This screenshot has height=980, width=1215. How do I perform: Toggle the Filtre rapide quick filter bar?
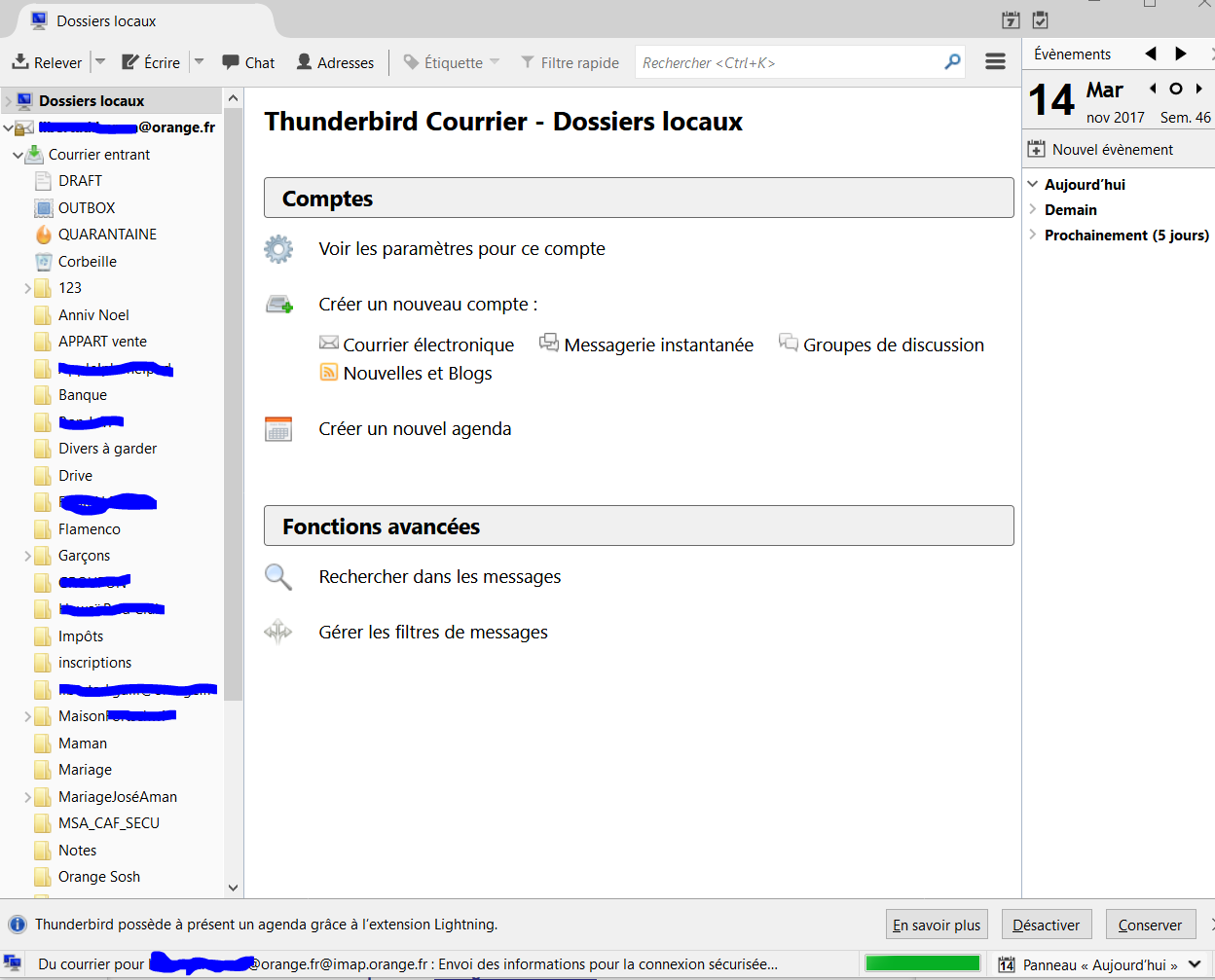point(571,61)
